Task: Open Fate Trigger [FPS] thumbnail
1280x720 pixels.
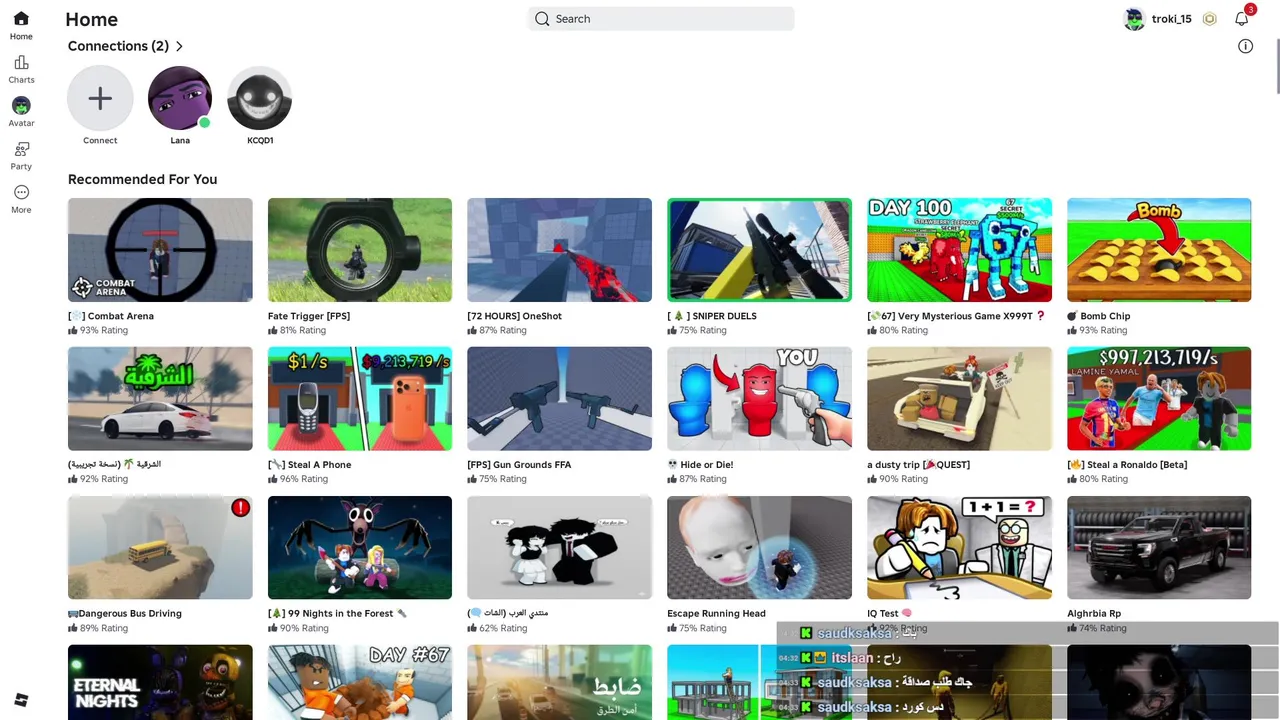Action: 360,250
